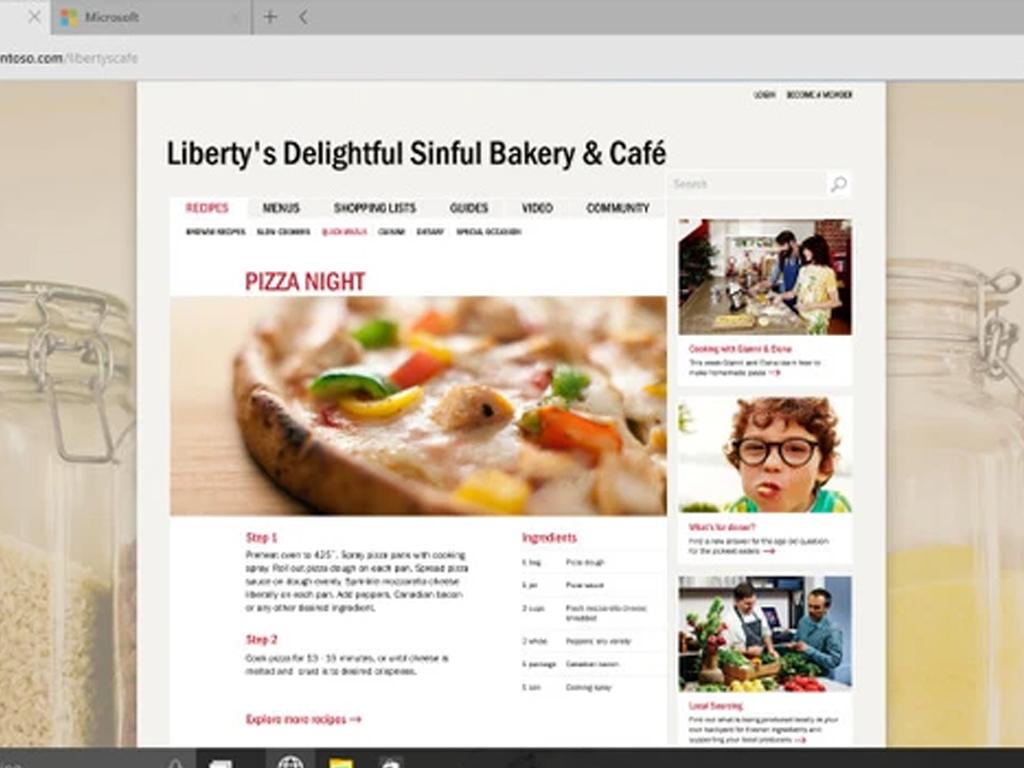1024x768 pixels.
Task: Click the search magnifier icon
Action: [839, 185]
